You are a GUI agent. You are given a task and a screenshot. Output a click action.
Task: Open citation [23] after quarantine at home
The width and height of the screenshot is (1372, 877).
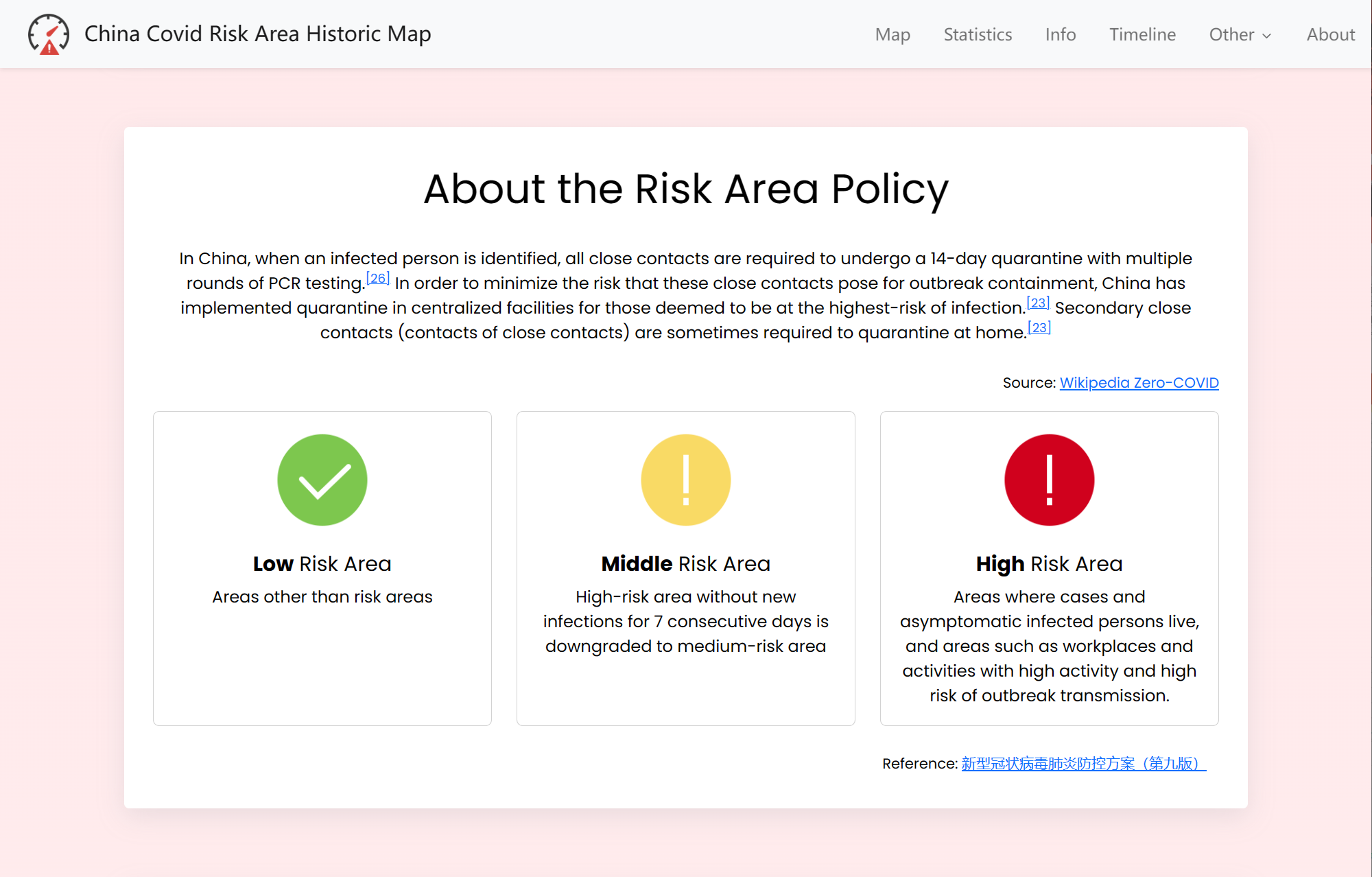pyautogui.click(x=1039, y=327)
